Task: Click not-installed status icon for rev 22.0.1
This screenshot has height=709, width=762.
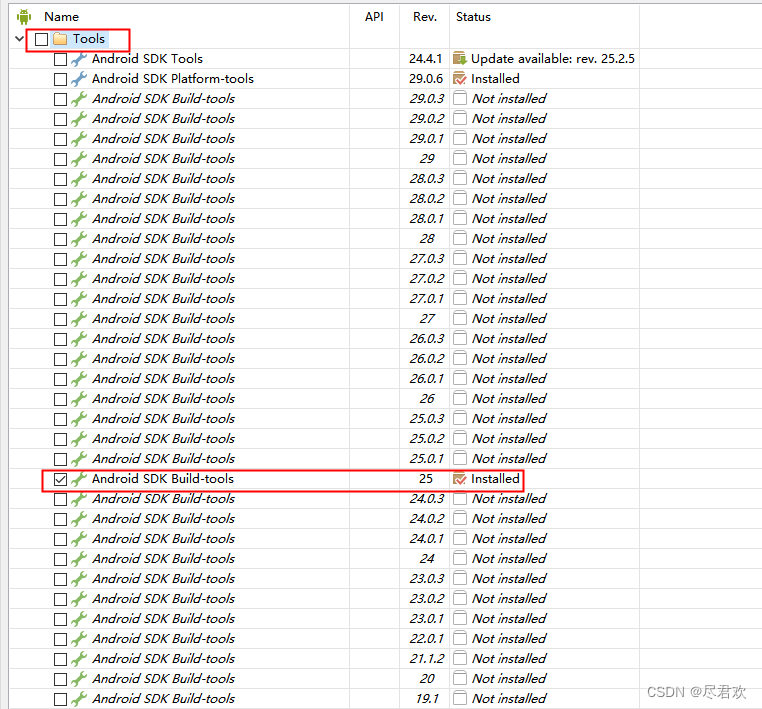Action: tap(459, 639)
